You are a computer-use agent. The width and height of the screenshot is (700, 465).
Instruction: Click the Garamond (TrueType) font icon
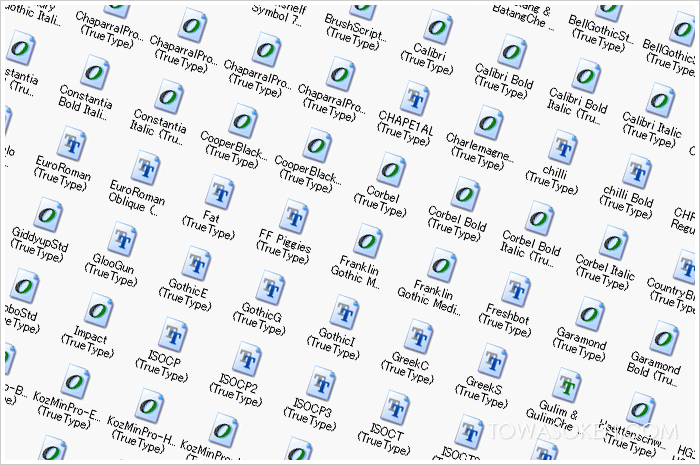coord(590,313)
